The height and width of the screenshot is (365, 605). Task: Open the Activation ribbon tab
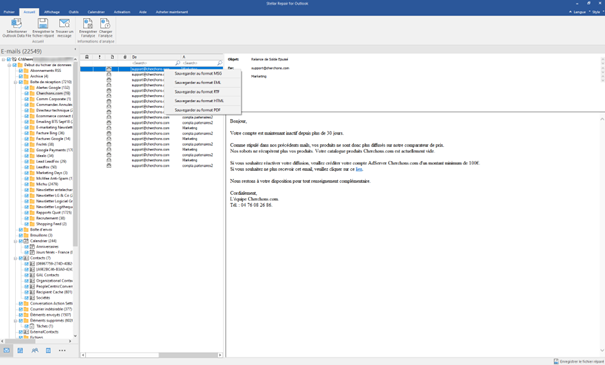(122, 12)
